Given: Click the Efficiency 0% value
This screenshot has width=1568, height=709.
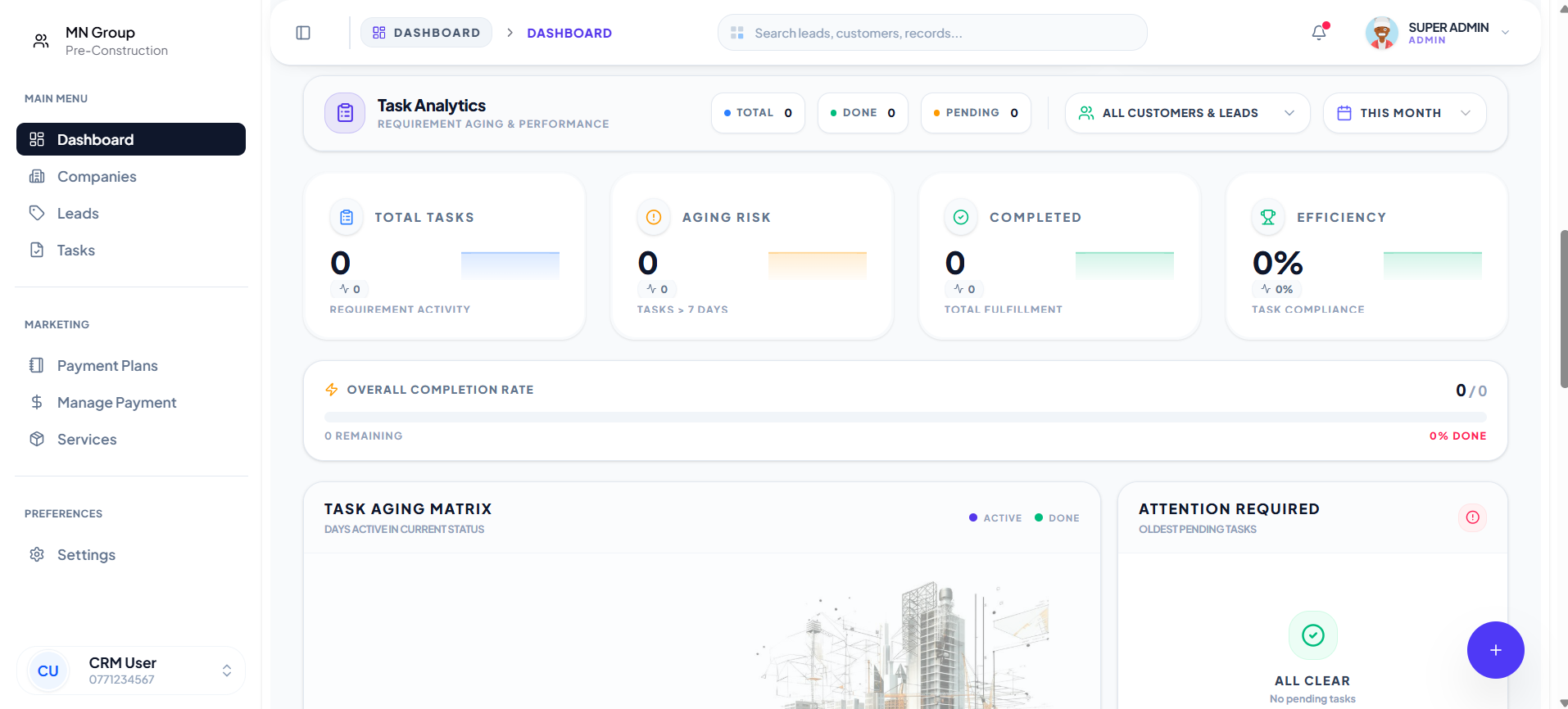Looking at the screenshot, I should [x=1277, y=263].
